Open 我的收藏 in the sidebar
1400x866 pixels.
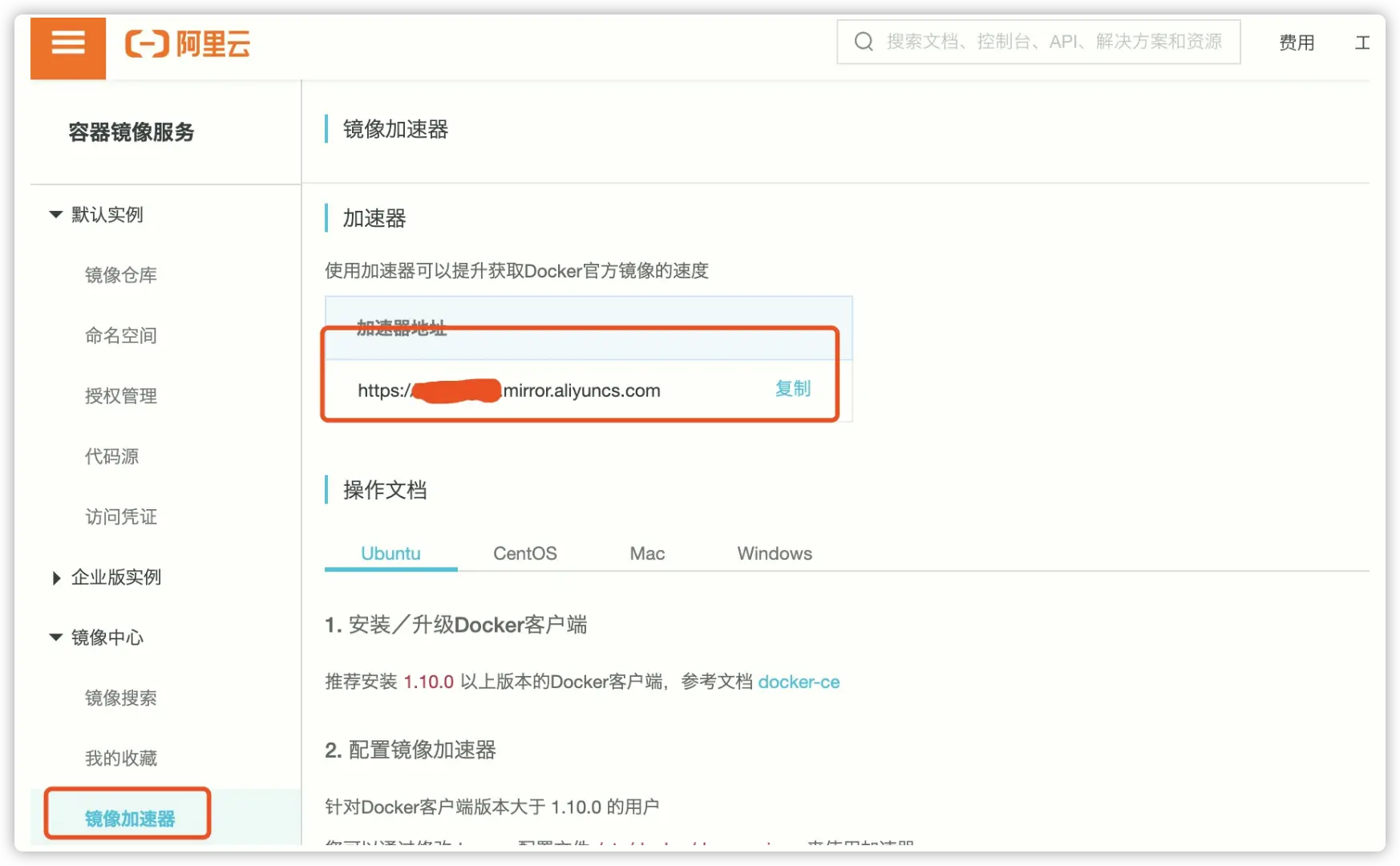(x=121, y=759)
